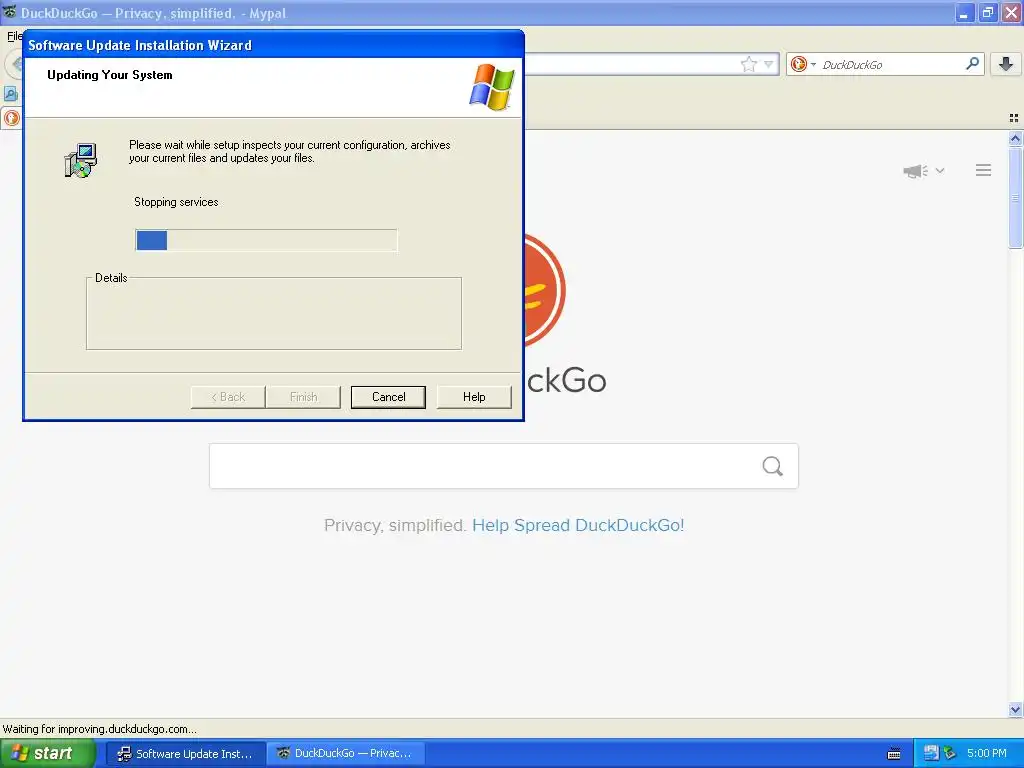1024x768 pixels.
Task: Click the safely remove hardware tray icon
Action: click(950, 753)
